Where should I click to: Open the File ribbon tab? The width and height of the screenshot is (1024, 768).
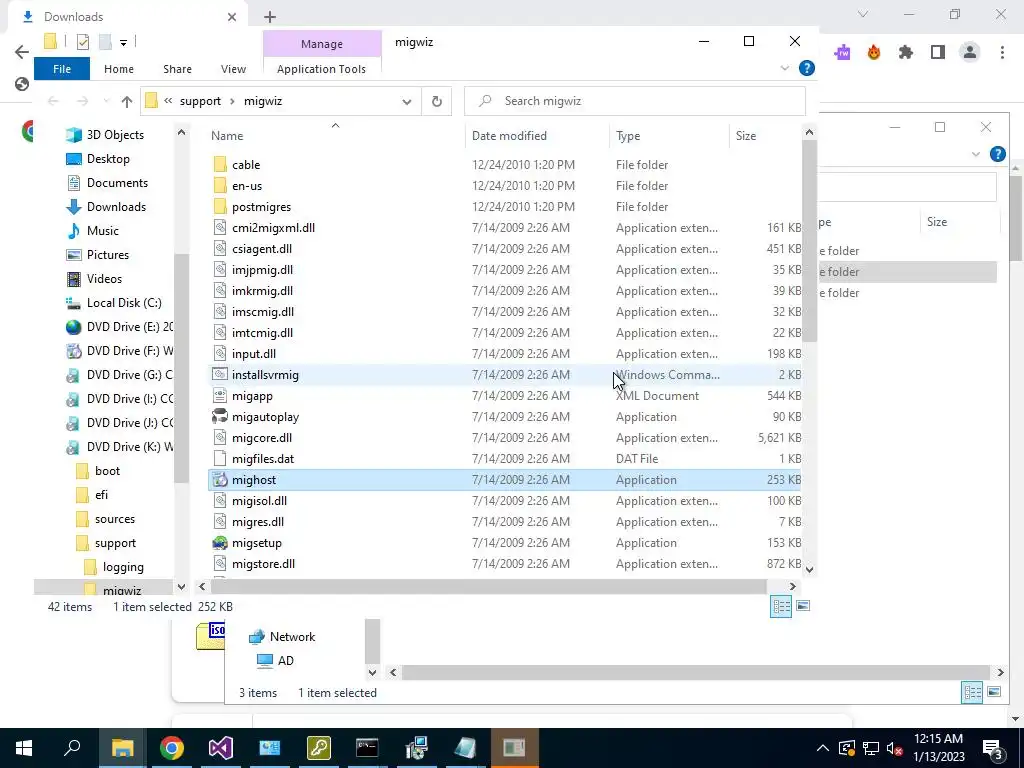coord(62,69)
